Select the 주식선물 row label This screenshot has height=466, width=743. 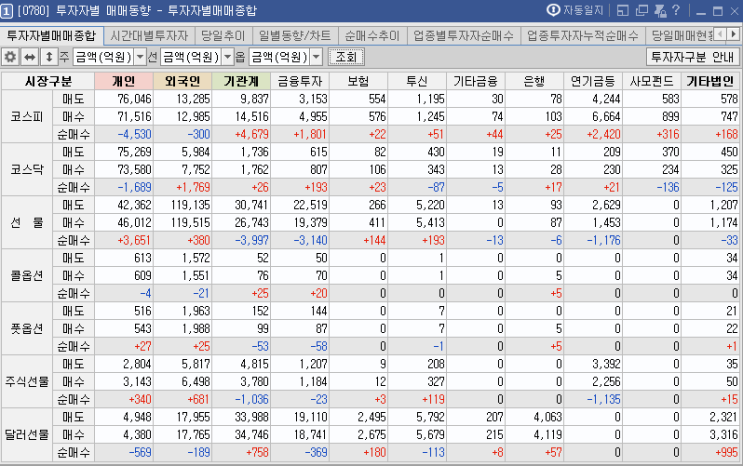point(27,382)
